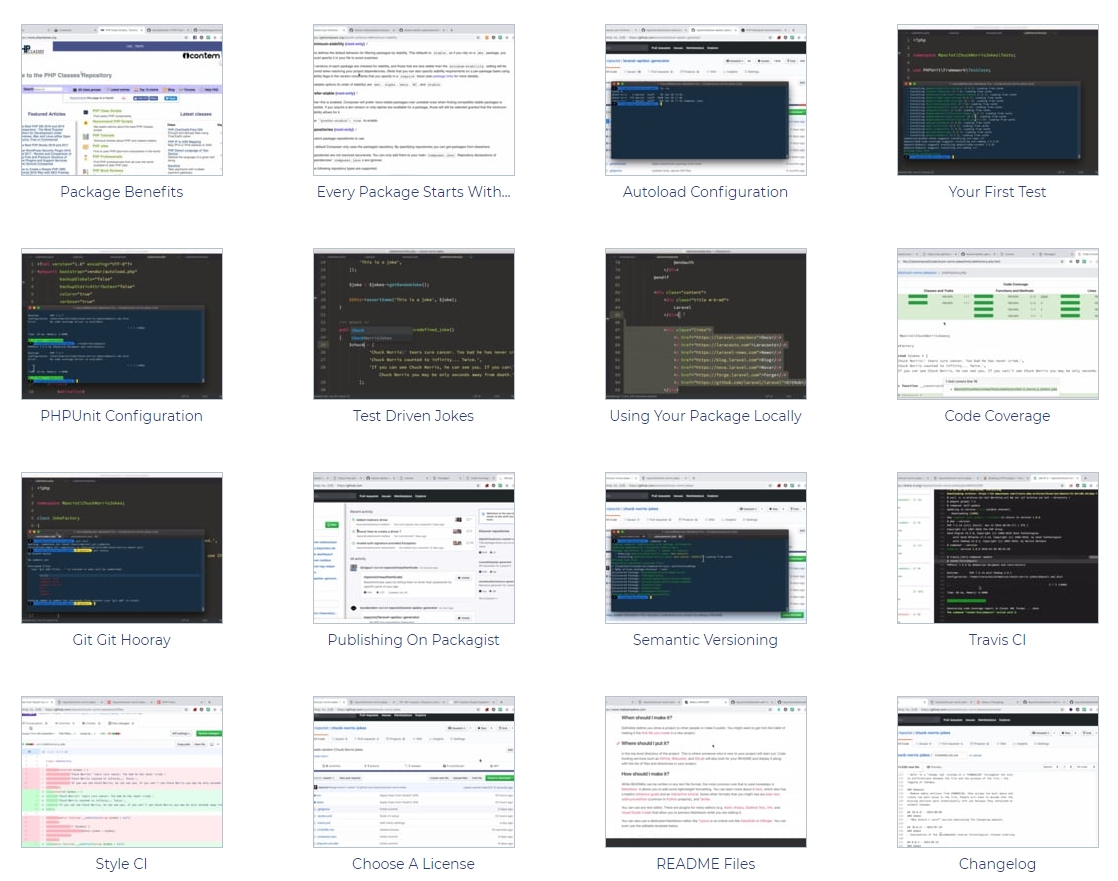Open the Package Benefits video thumbnail
The height and width of the screenshot is (881, 1118).
pyautogui.click(x=122, y=100)
